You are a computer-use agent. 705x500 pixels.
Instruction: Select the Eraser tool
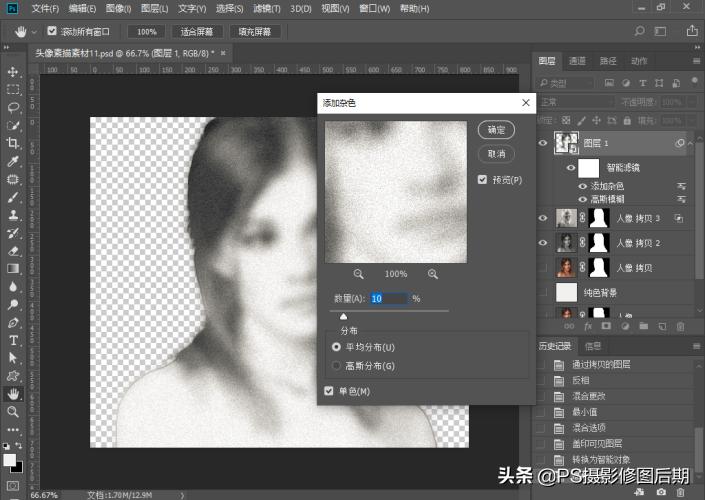click(13, 250)
